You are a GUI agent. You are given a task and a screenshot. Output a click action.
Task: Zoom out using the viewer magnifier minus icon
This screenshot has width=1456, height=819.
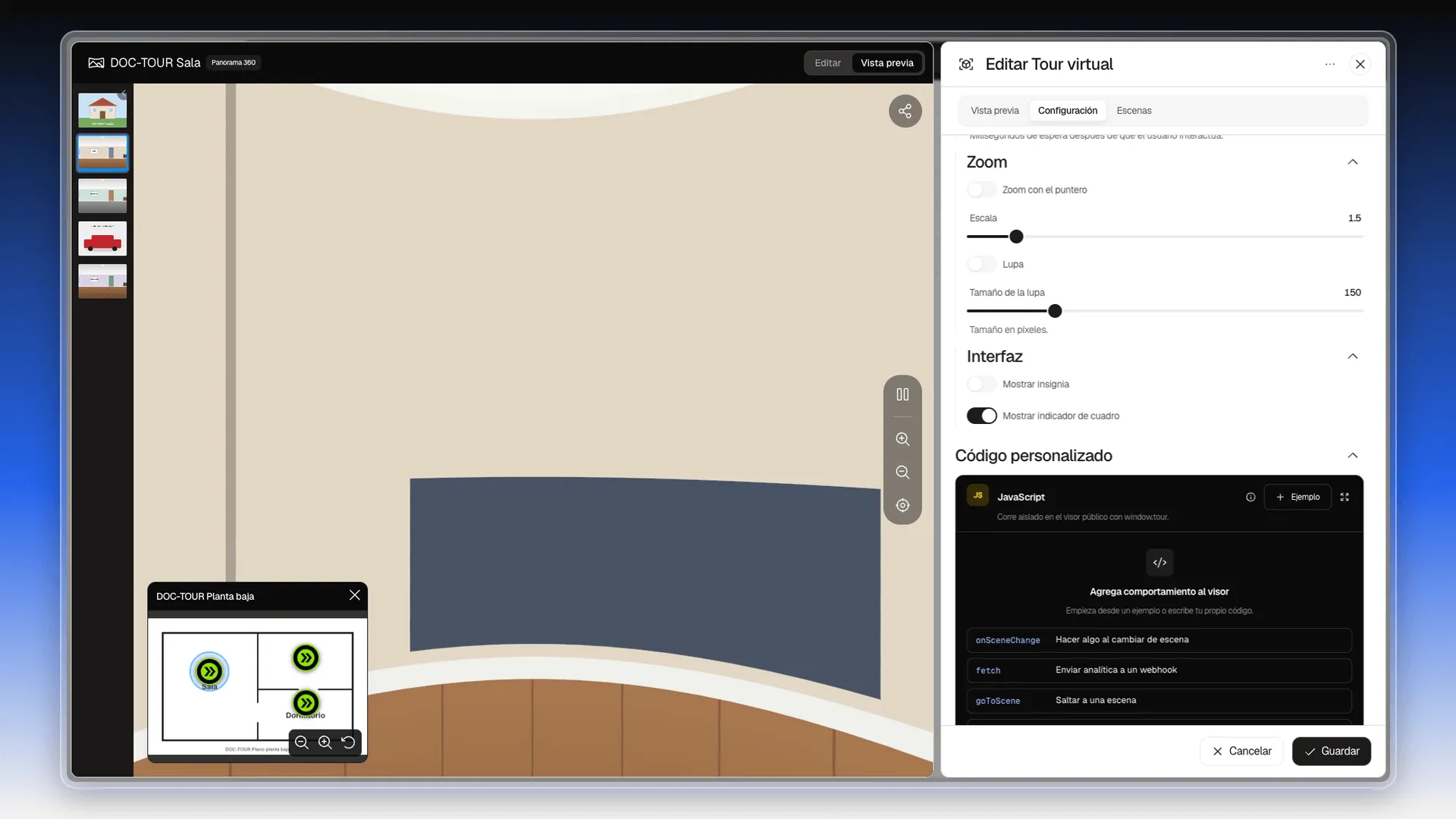(x=902, y=472)
